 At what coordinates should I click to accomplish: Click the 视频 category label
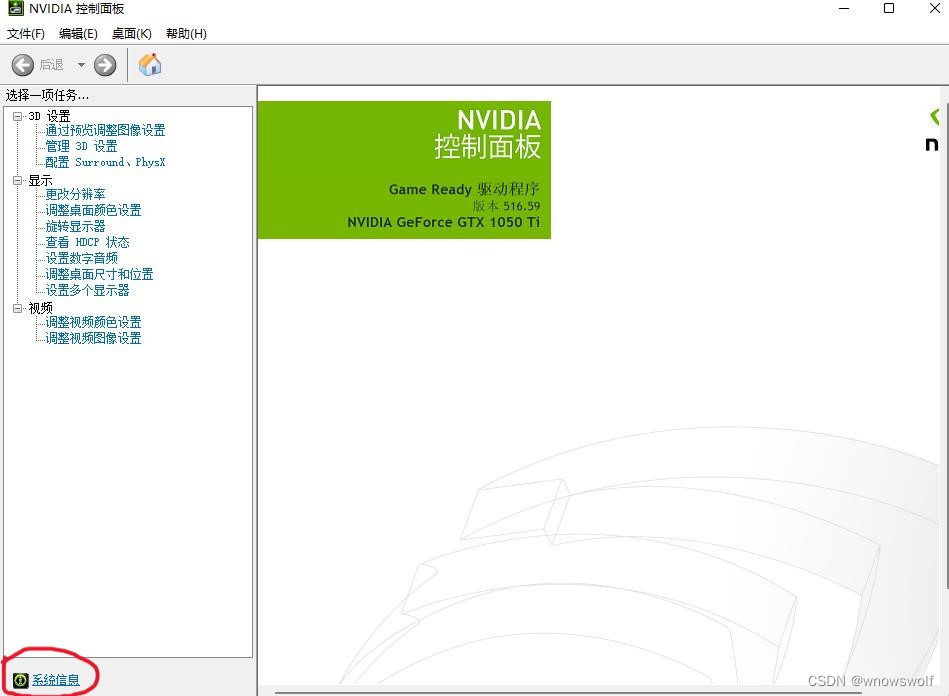tap(40, 308)
